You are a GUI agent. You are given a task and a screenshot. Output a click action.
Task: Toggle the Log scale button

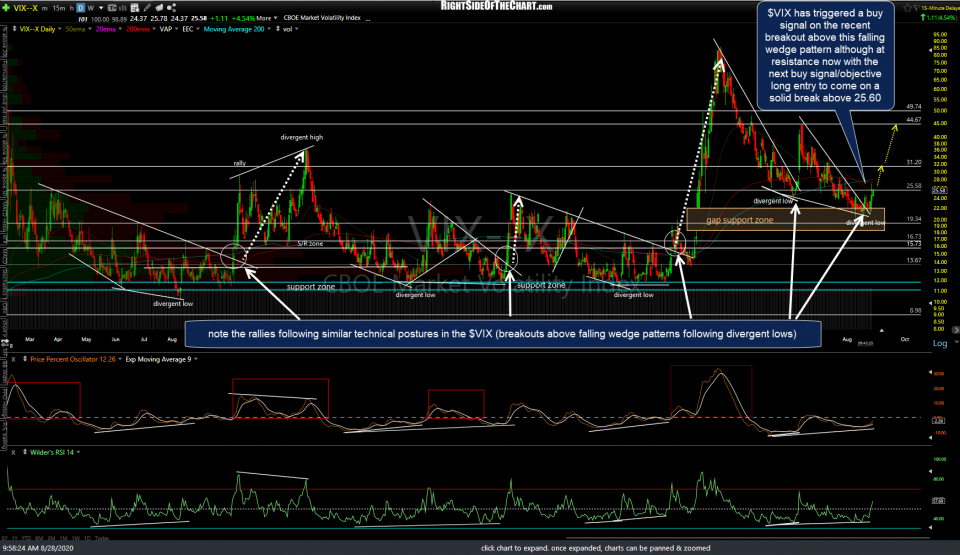(939, 343)
